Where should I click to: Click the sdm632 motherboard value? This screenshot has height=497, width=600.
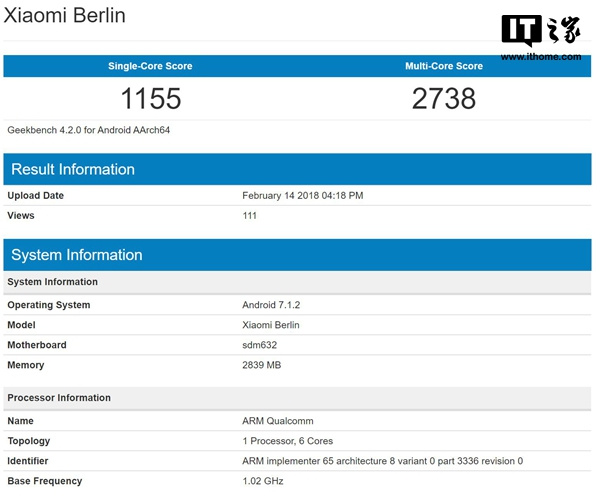pos(259,345)
